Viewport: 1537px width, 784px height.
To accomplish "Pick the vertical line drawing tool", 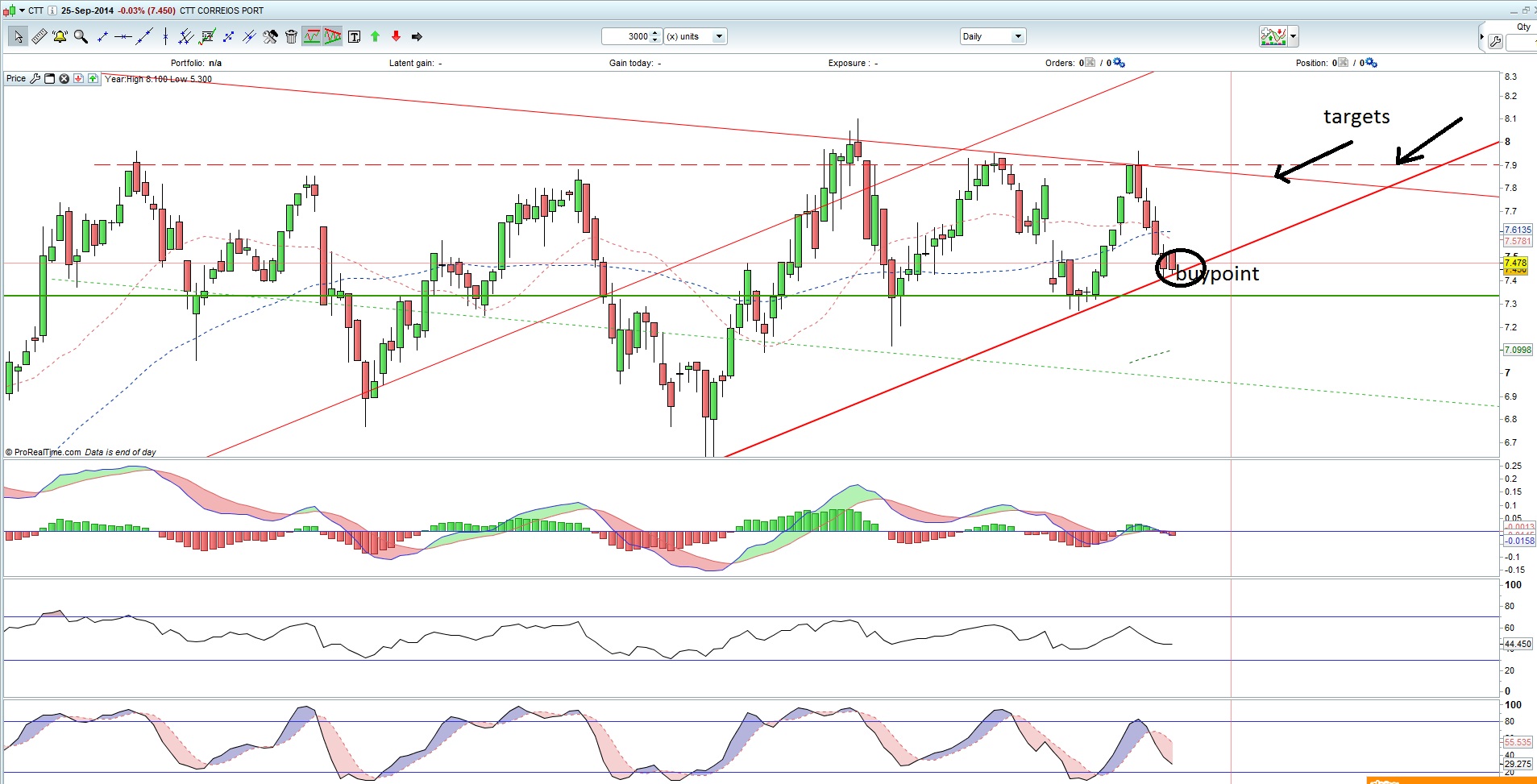I will (x=165, y=36).
